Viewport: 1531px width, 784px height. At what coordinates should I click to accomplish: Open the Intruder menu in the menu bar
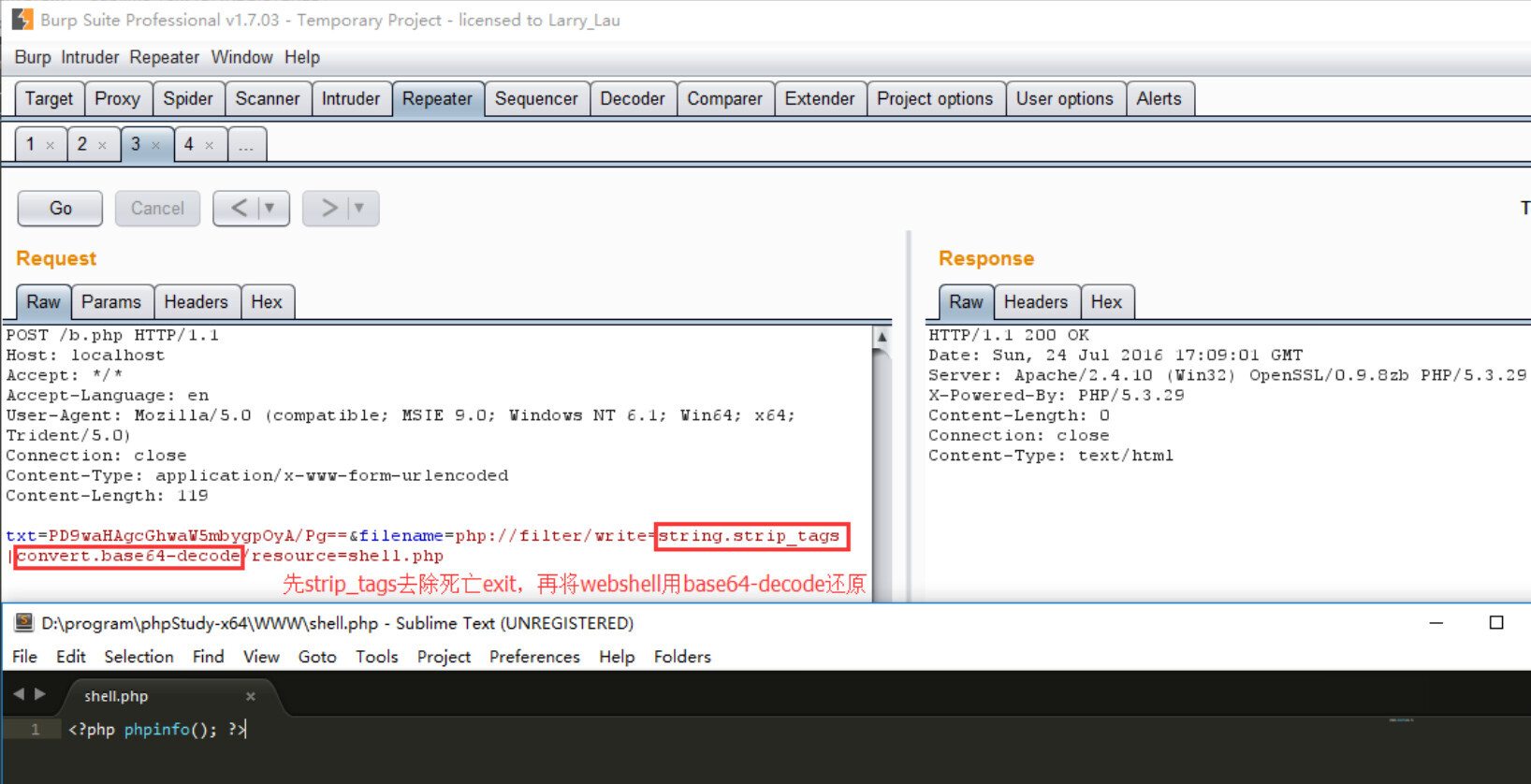point(90,57)
